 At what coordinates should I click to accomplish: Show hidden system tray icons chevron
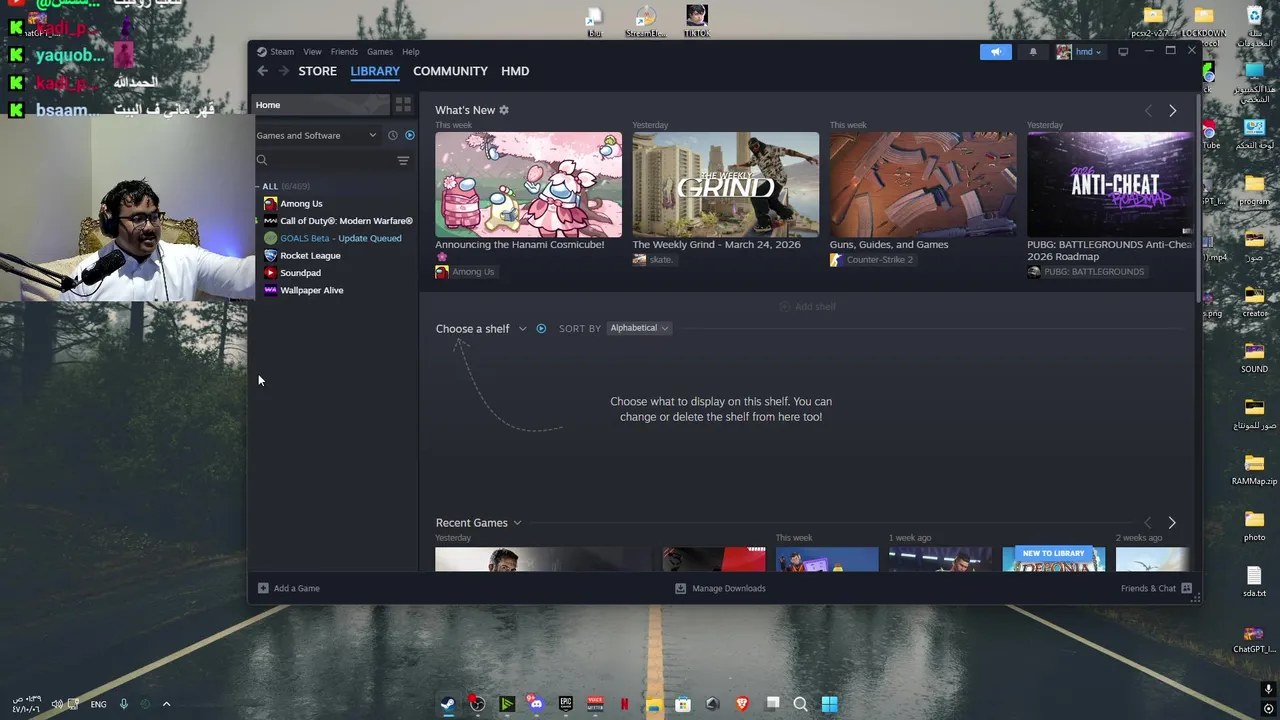click(166, 704)
